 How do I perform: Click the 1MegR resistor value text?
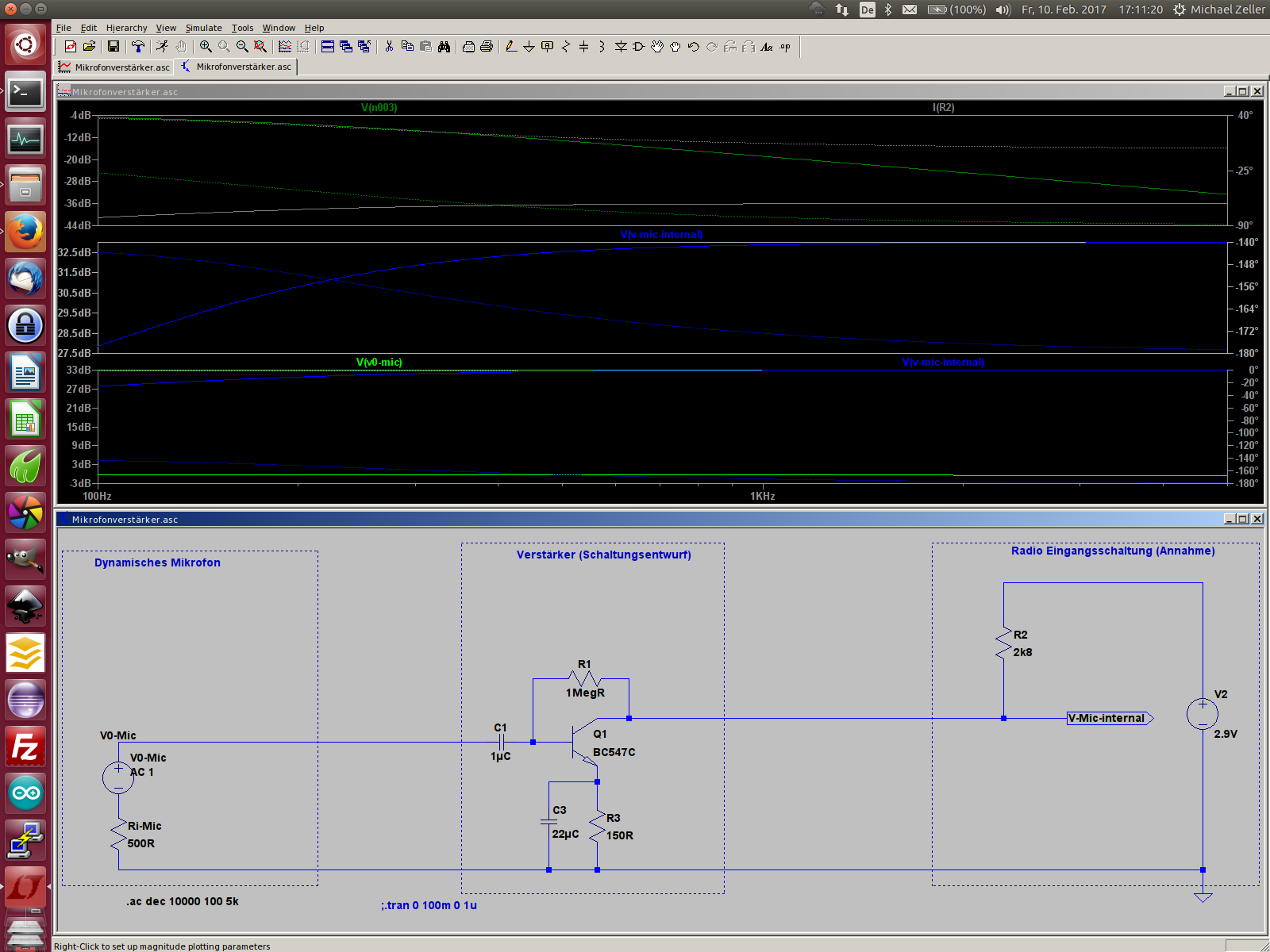585,693
